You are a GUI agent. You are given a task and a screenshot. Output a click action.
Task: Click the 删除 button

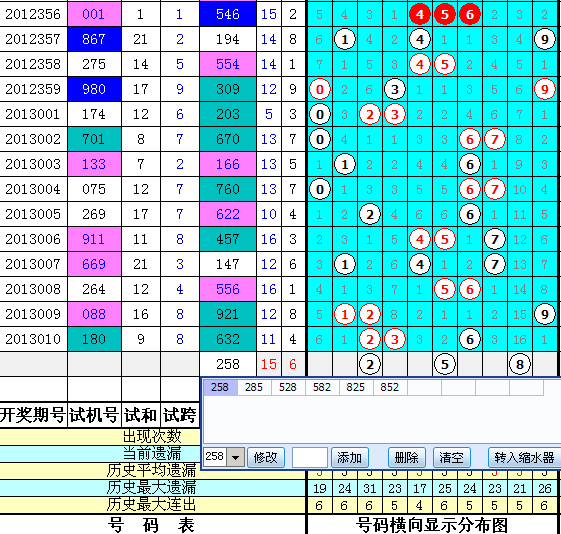[407, 457]
